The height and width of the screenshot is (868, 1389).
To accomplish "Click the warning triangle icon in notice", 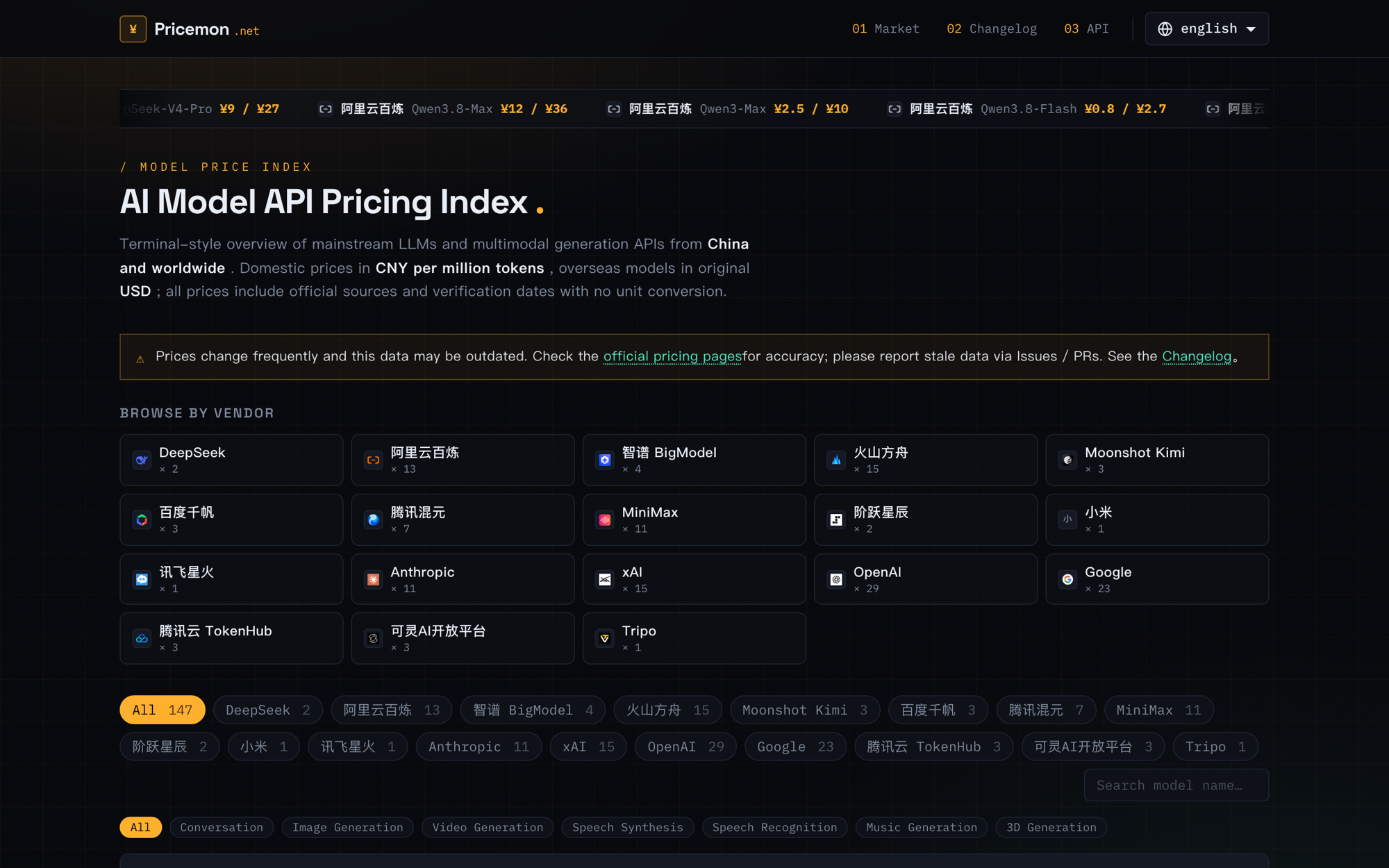I will tap(140, 359).
